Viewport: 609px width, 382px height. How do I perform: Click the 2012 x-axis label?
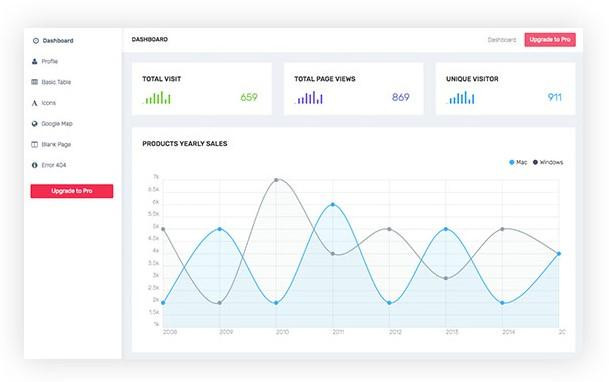[x=395, y=332]
